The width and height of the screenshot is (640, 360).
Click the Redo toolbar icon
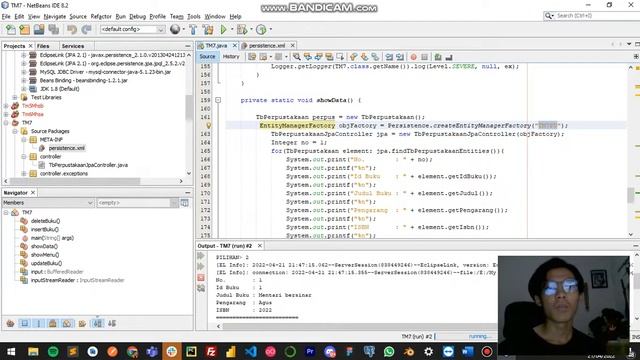point(86,29)
